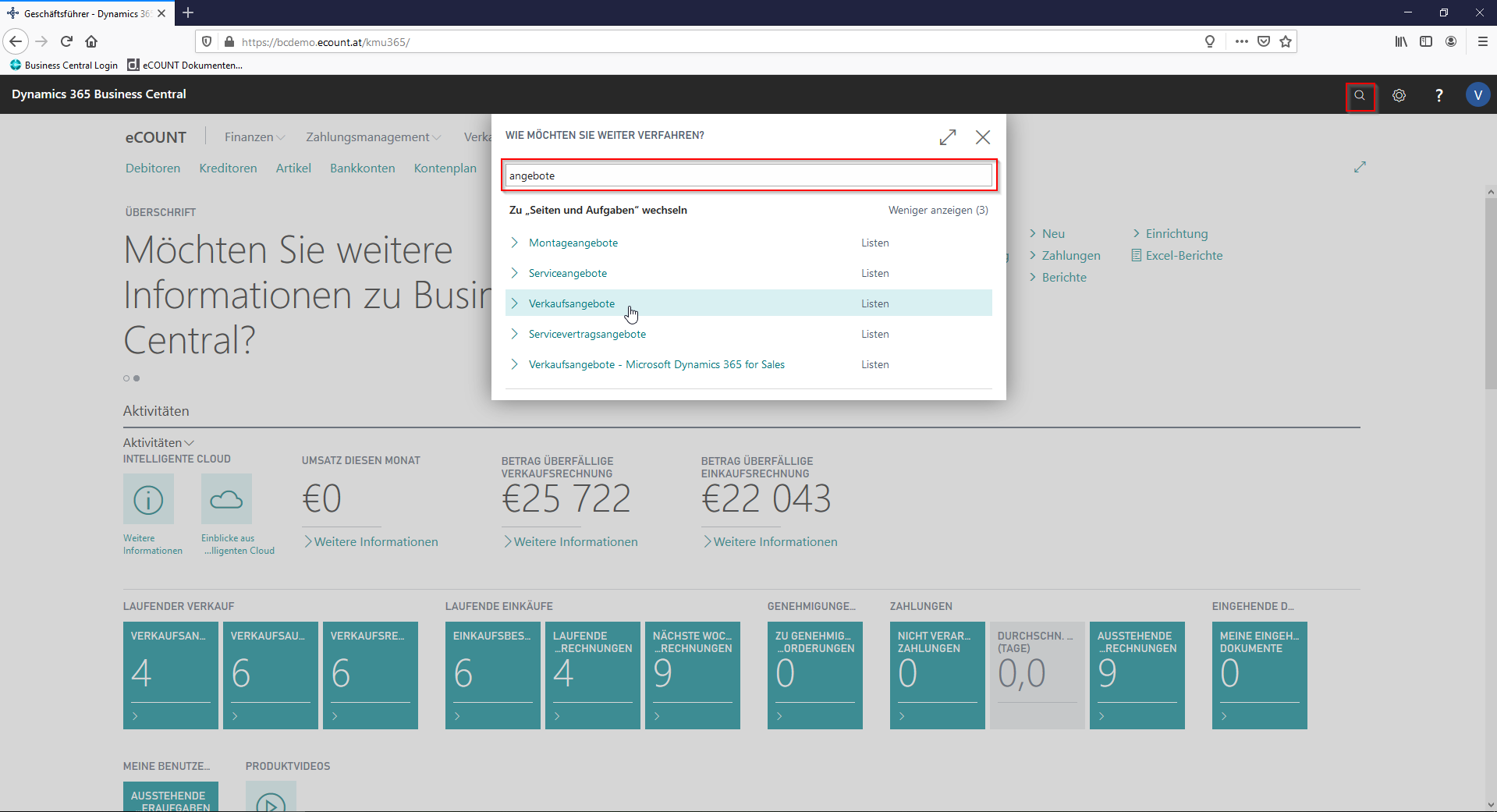Open the settings gear icon

click(1399, 95)
